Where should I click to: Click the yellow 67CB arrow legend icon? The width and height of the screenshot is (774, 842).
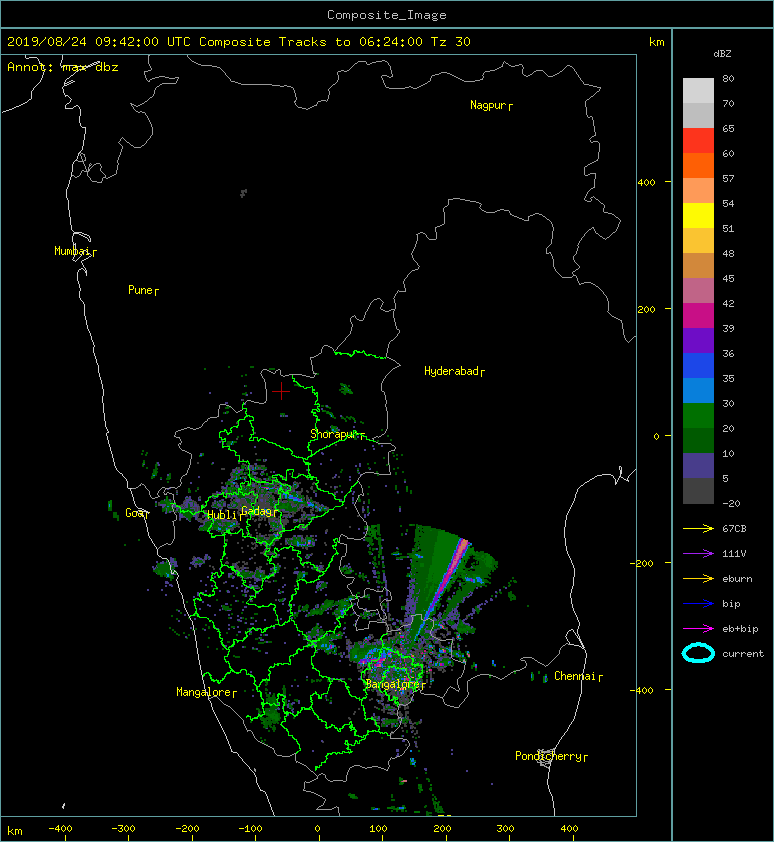[698, 529]
